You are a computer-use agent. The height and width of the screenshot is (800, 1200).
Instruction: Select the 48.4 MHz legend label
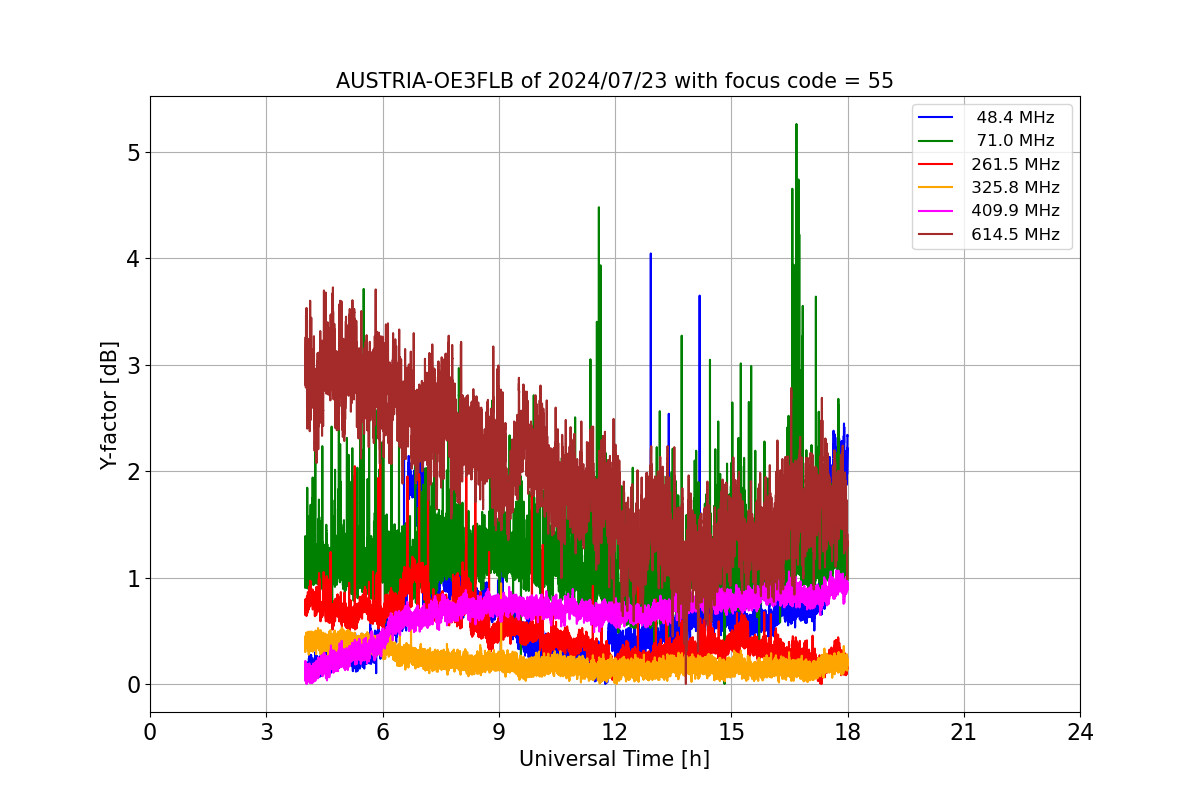tap(1015, 118)
